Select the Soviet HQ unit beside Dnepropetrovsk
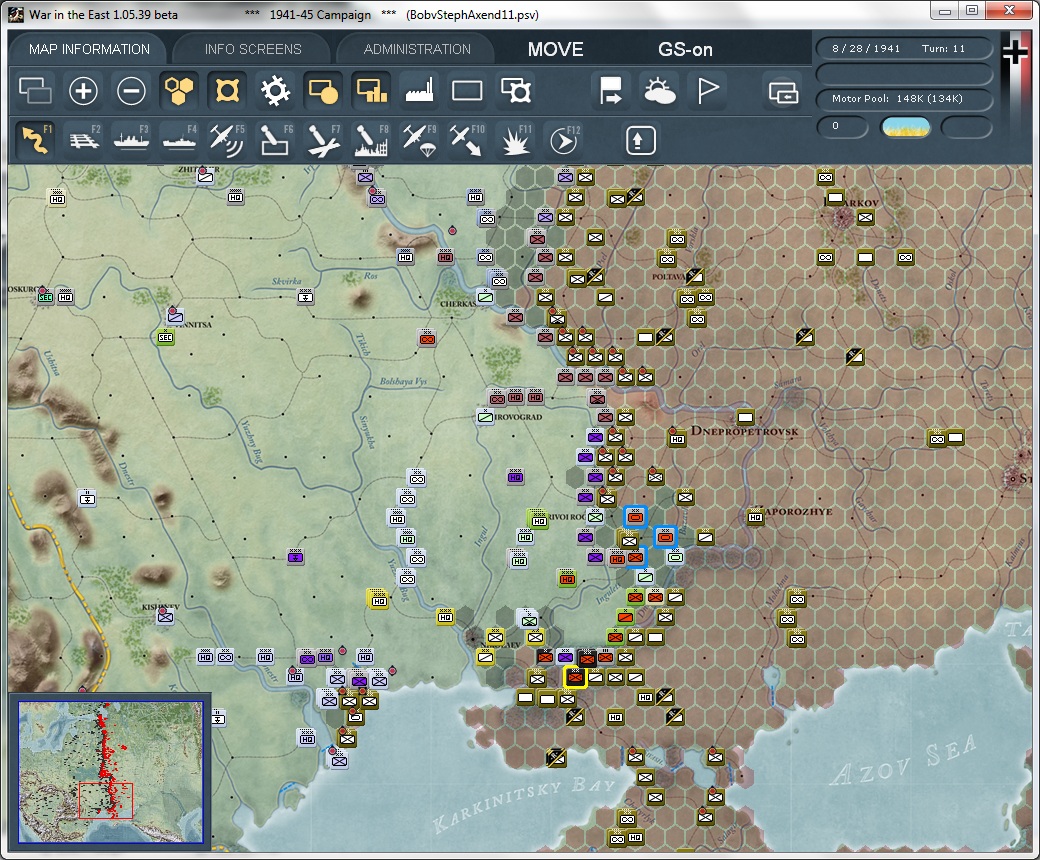 pos(677,438)
